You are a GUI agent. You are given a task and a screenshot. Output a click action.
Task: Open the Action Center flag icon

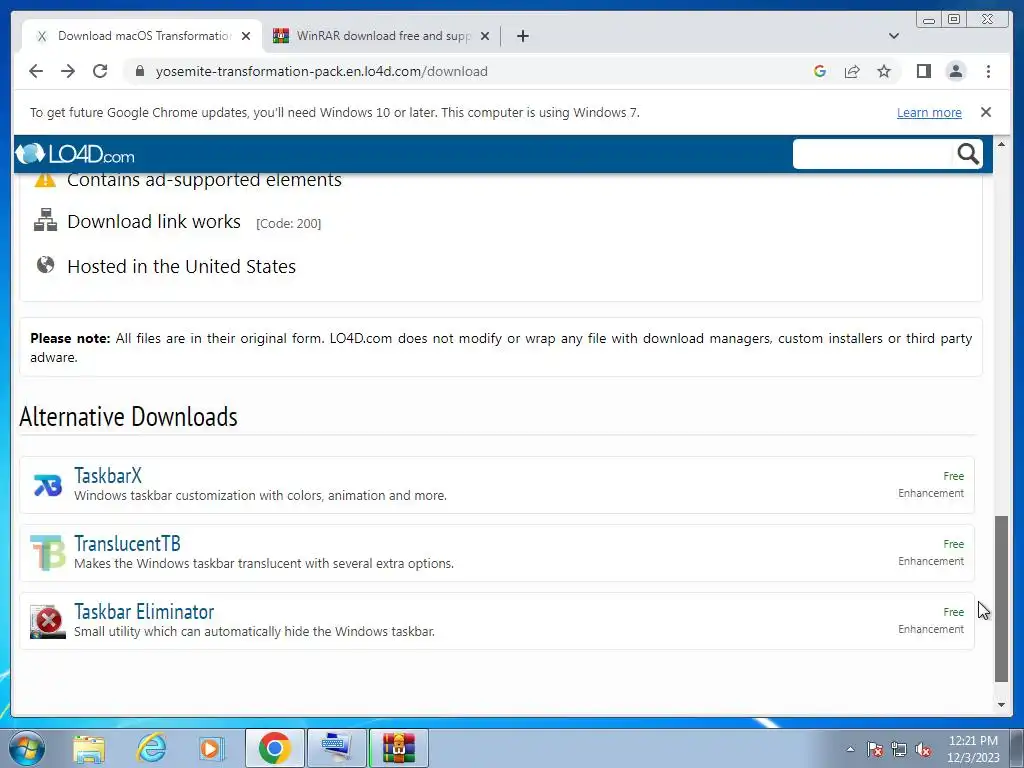point(875,749)
